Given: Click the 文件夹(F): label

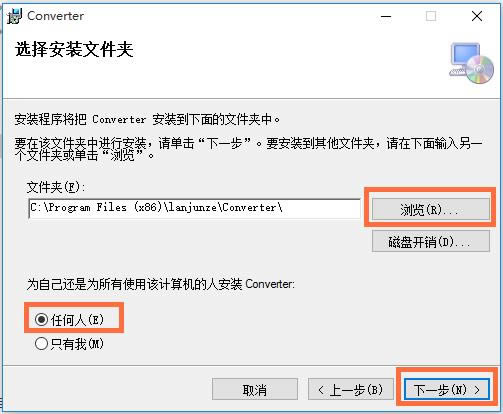Looking at the screenshot, I should [x=56, y=187].
